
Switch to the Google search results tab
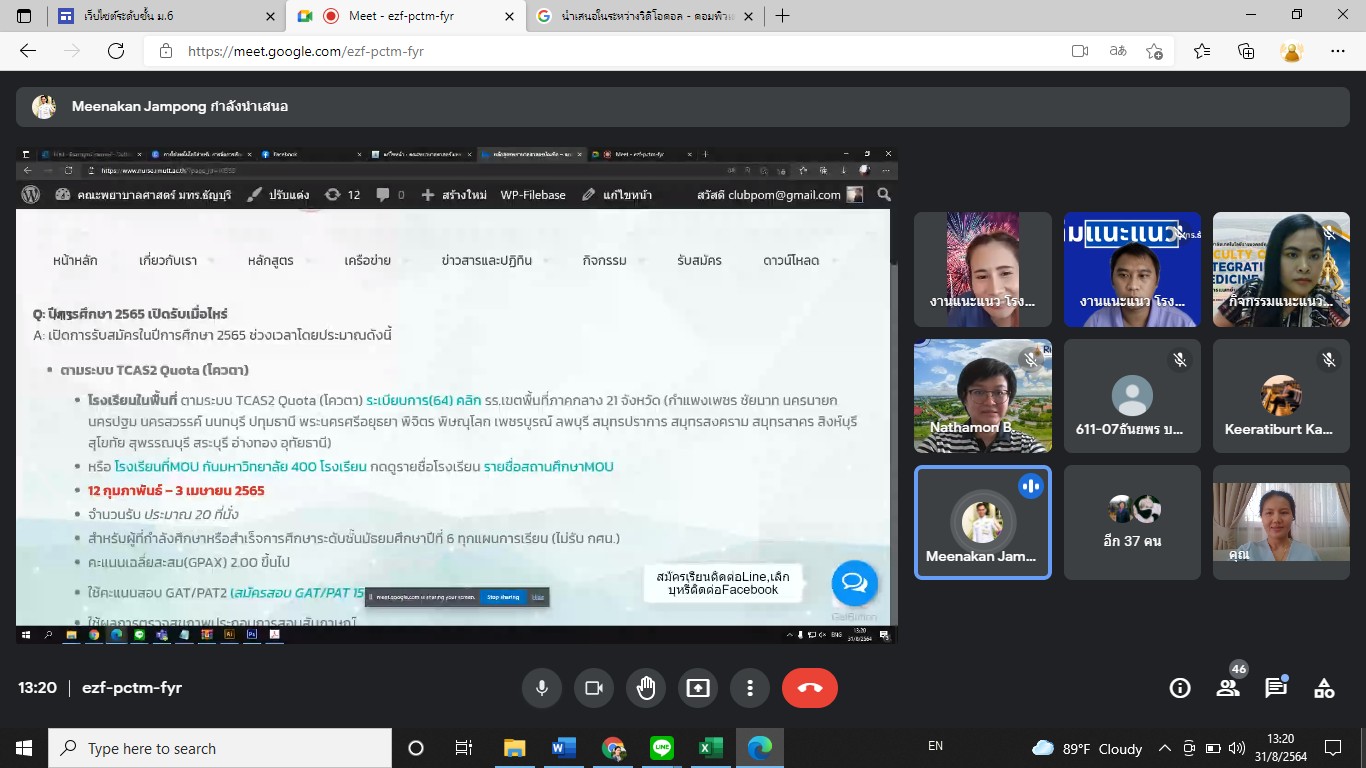[x=645, y=16]
